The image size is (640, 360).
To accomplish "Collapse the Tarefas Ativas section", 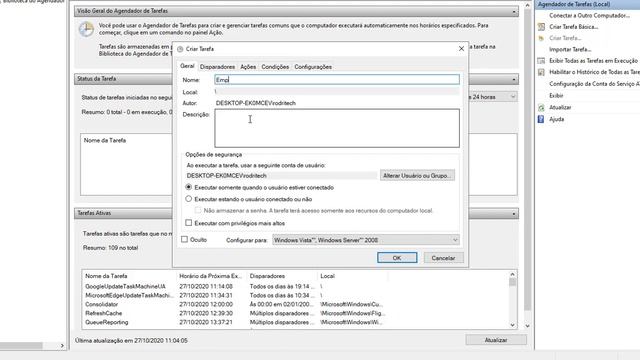I will (x=514, y=213).
